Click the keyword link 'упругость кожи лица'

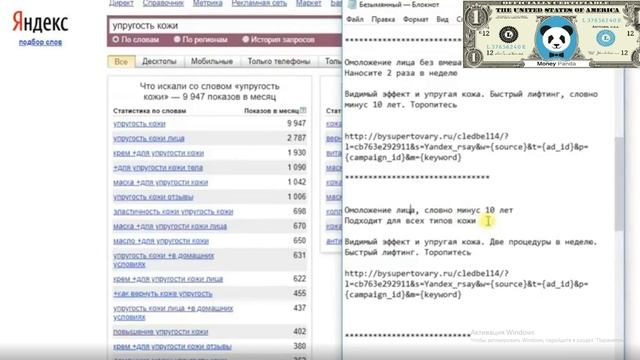pos(149,138)
